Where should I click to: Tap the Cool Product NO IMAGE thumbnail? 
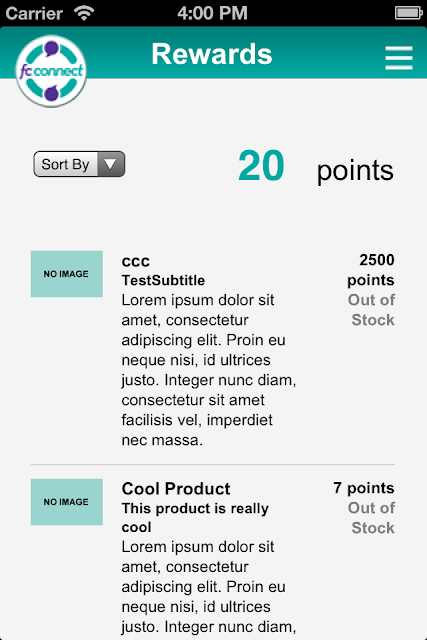(67, 502)
